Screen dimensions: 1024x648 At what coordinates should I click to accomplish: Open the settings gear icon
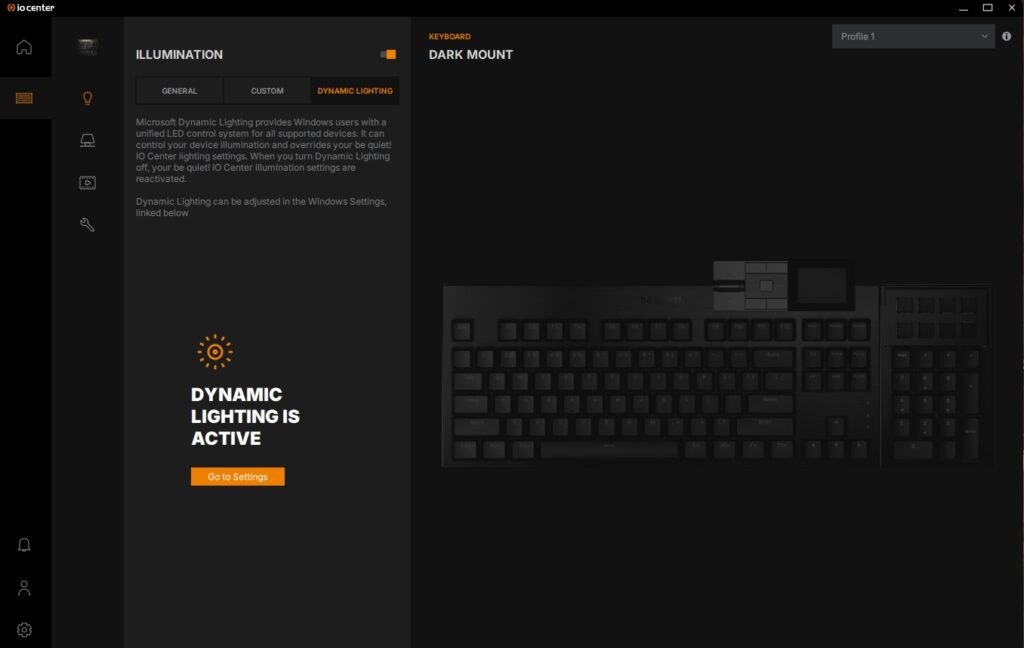[24, 630]
